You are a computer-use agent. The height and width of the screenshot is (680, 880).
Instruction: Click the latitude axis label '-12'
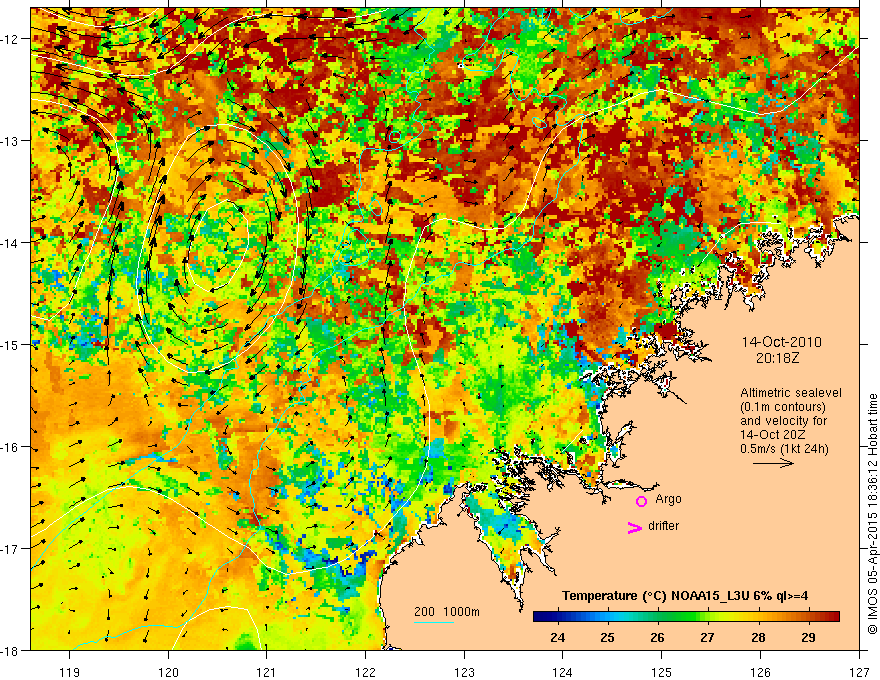coord(10,39)
